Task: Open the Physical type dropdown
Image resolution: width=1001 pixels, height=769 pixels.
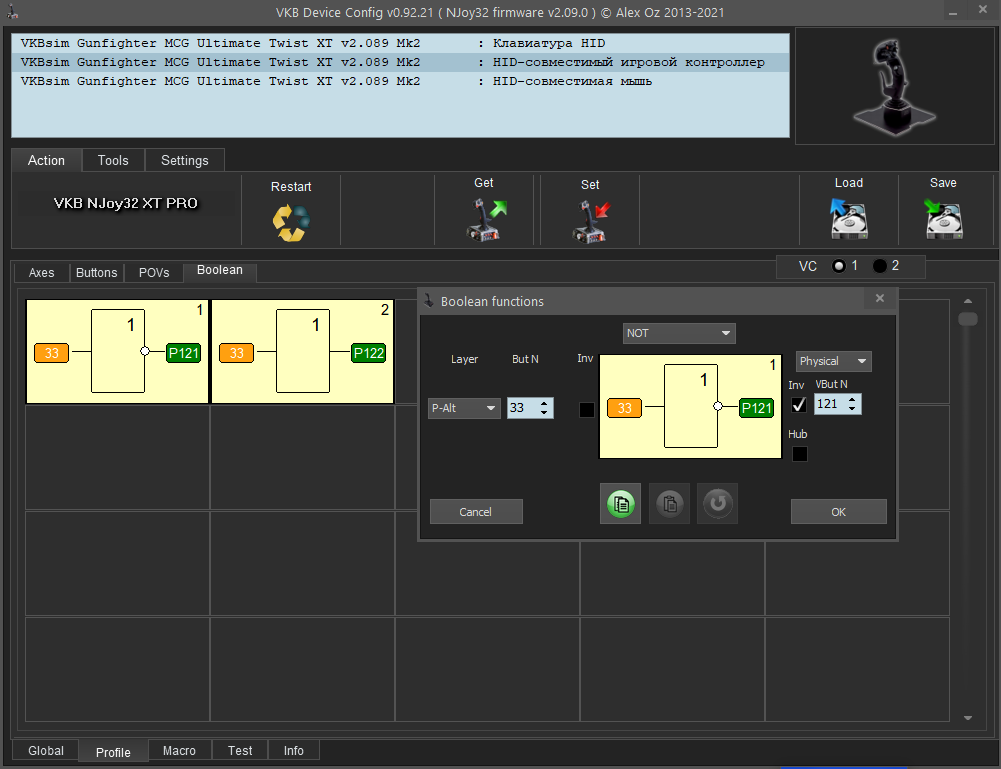Action: pyautogui.click(x=833, y=361)
